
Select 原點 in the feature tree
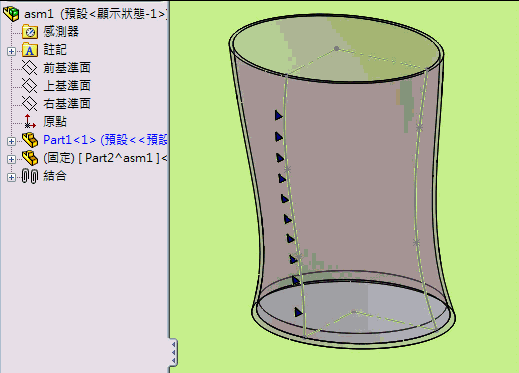tap(55, 122)
